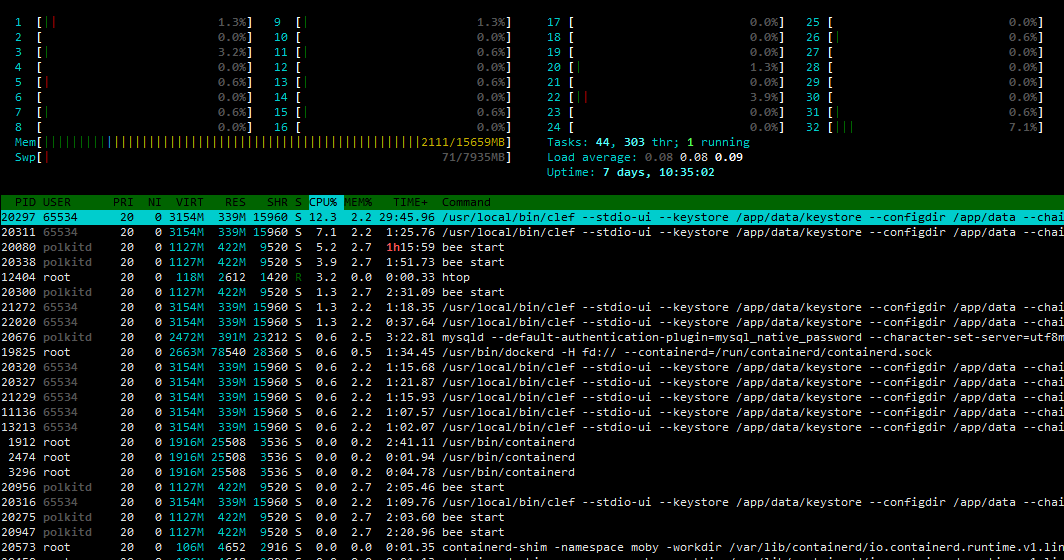Viewport: 1064px width, 560px height.
Task: Sort by the USER column header
Action: pyautogui.click(x=57, y=202)
